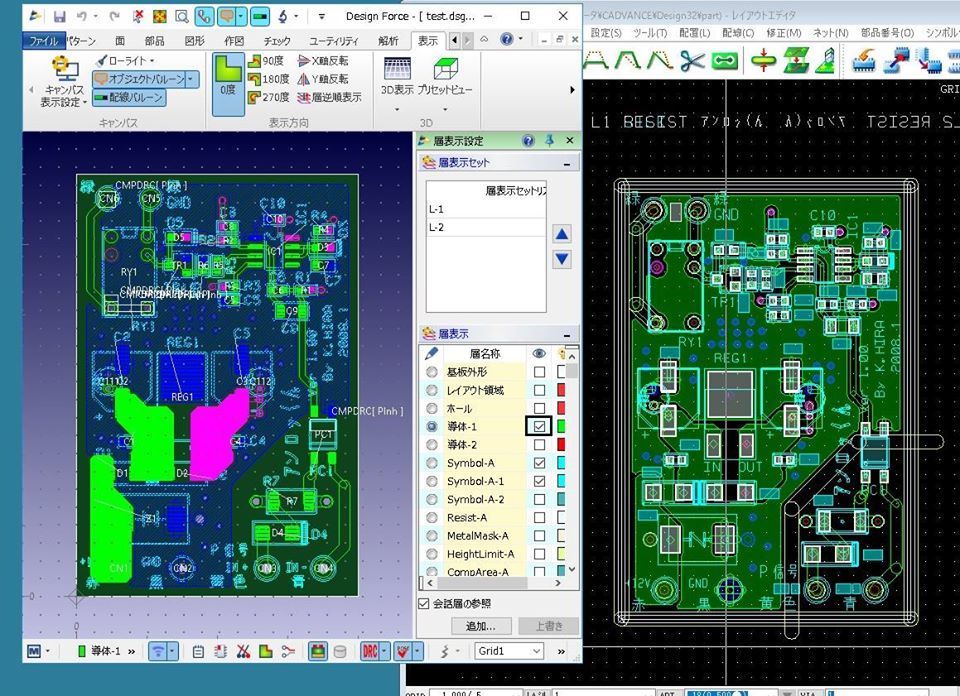Uncheck visibility for 導体-1 layer
The height and width of the screenshot is (696, 960).
coord(539,426)
